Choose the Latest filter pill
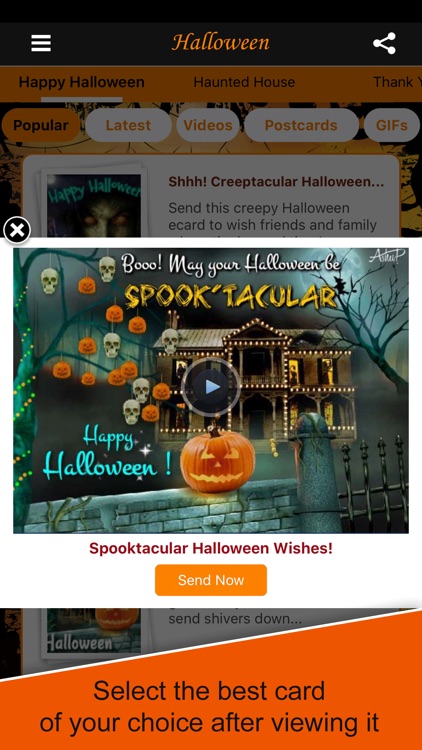Viewport: 422px width, 750px height. coord(128,125)
